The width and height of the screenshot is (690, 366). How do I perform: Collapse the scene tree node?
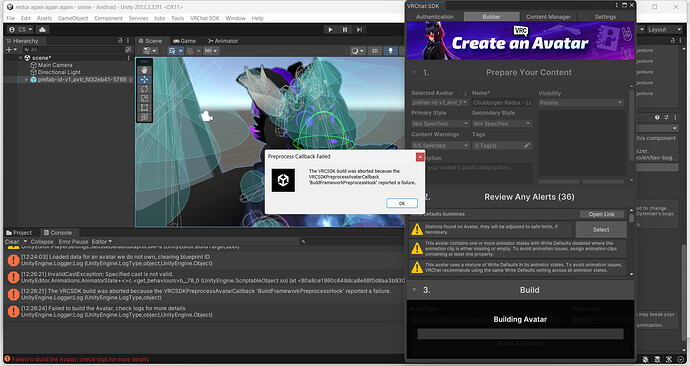[20, 58]
